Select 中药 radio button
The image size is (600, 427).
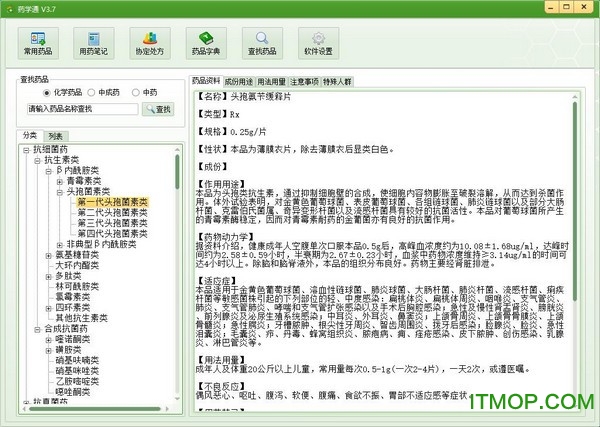coord(135,93)
